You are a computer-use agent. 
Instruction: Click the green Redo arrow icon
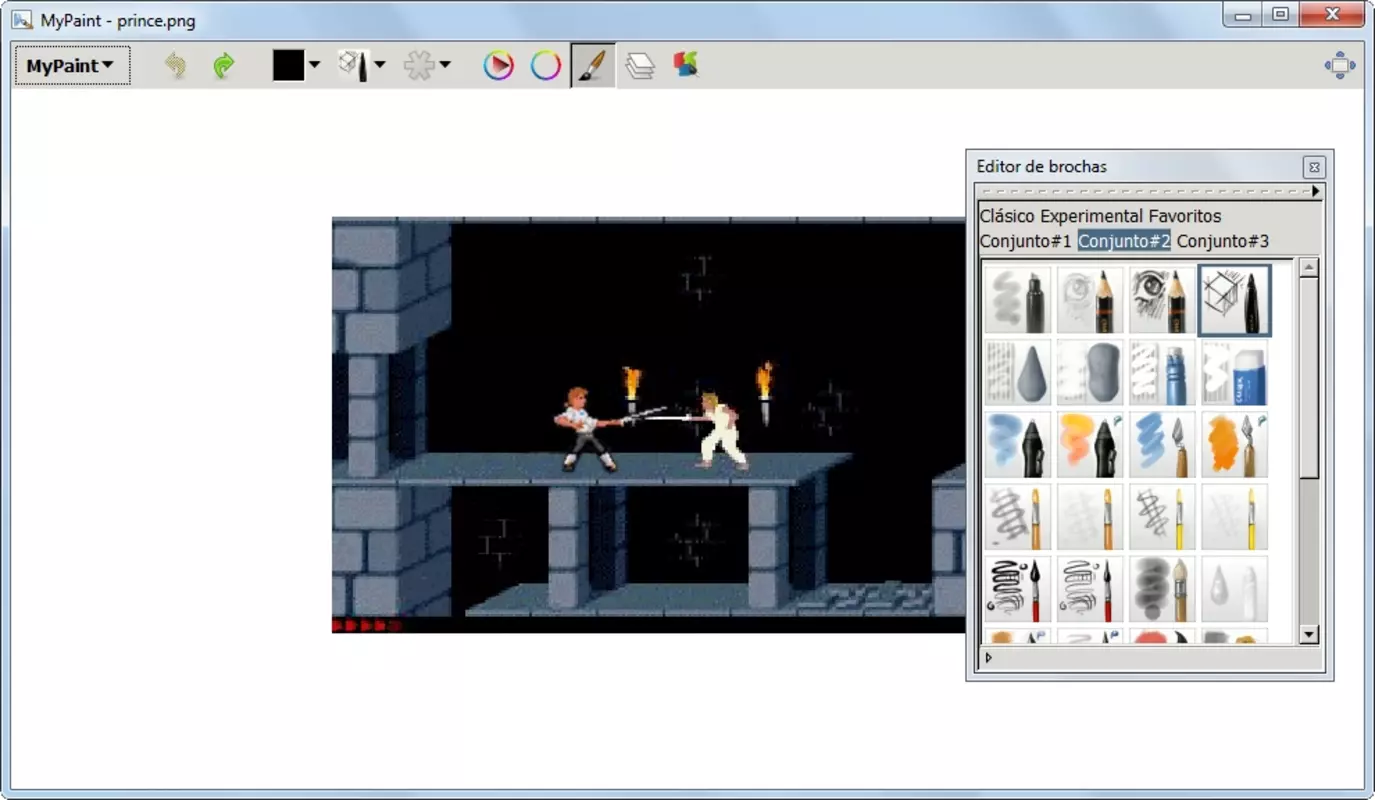click(223, 66)
